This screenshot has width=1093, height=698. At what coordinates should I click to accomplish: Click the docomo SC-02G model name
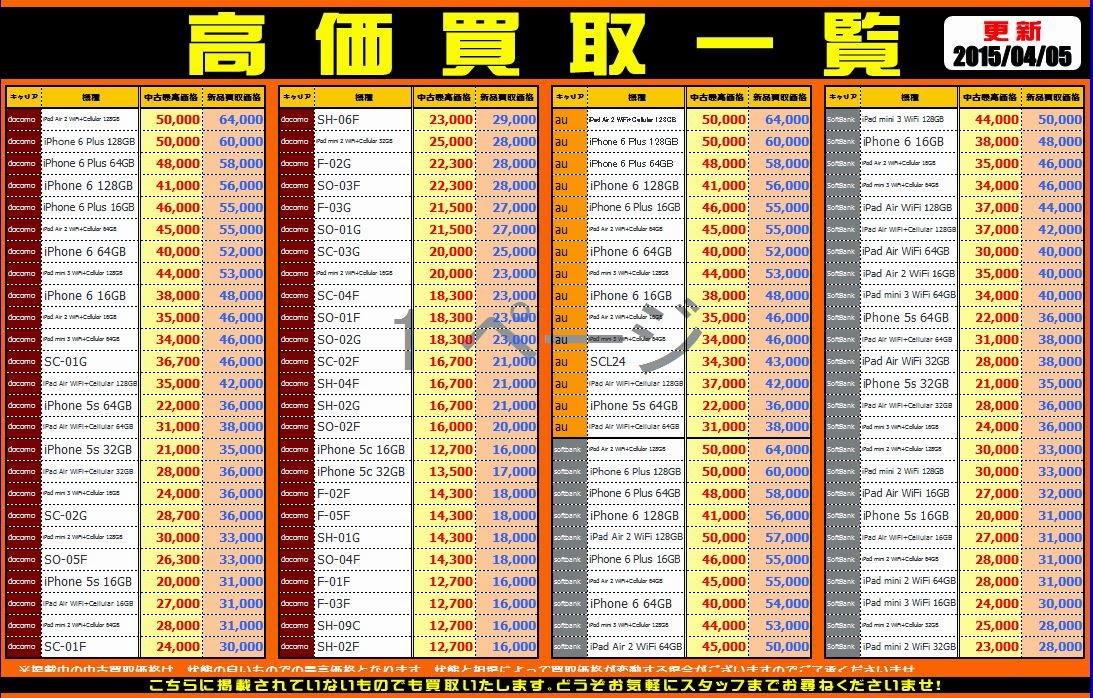click(x=66, y=516)
